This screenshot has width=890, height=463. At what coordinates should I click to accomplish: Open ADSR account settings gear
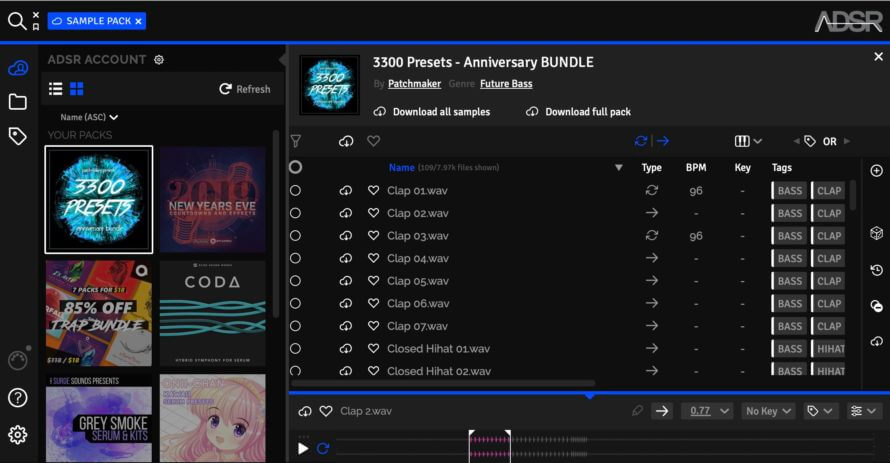(x=159, y=60)
